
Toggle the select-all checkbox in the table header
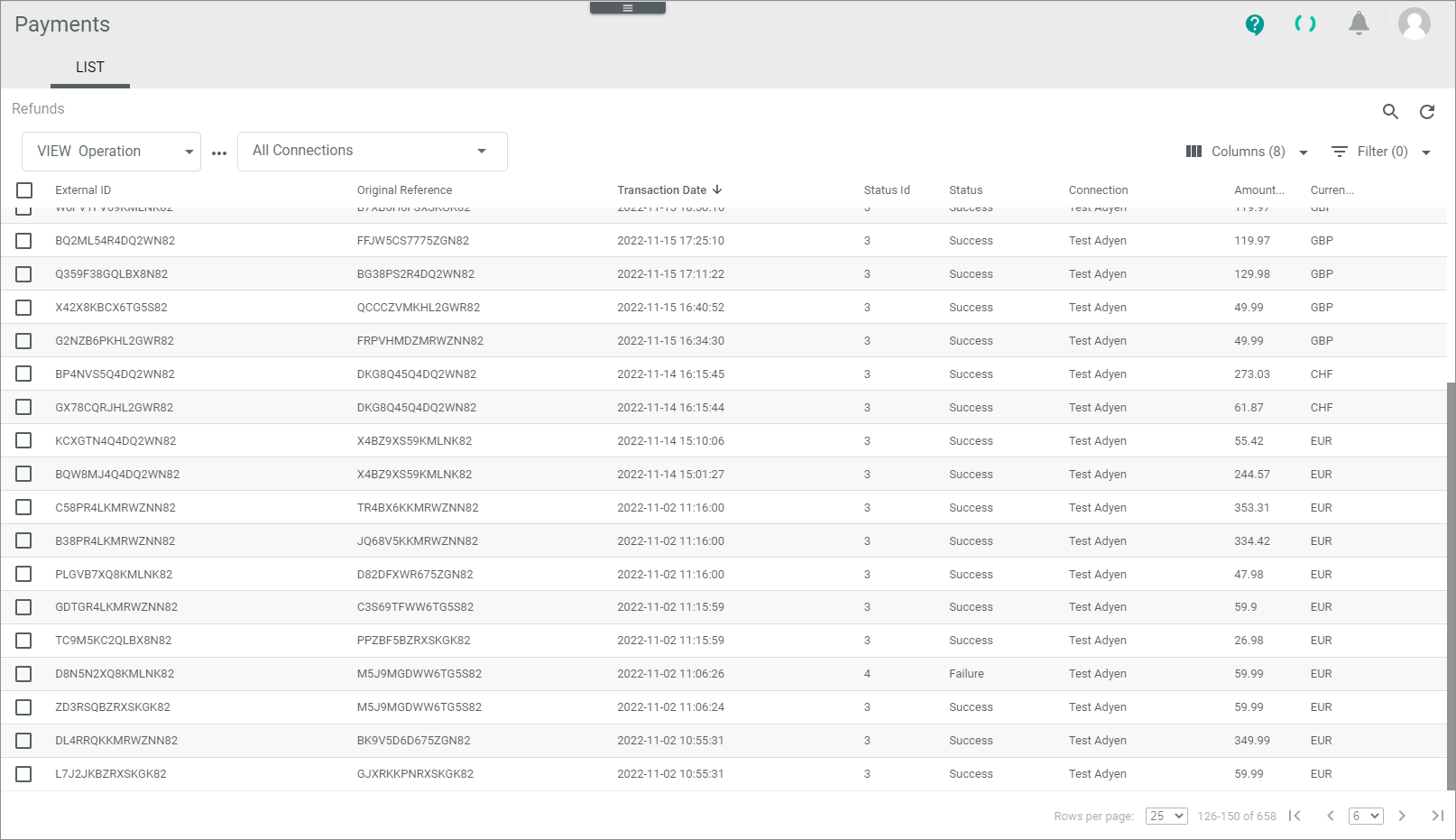(24, 190)
